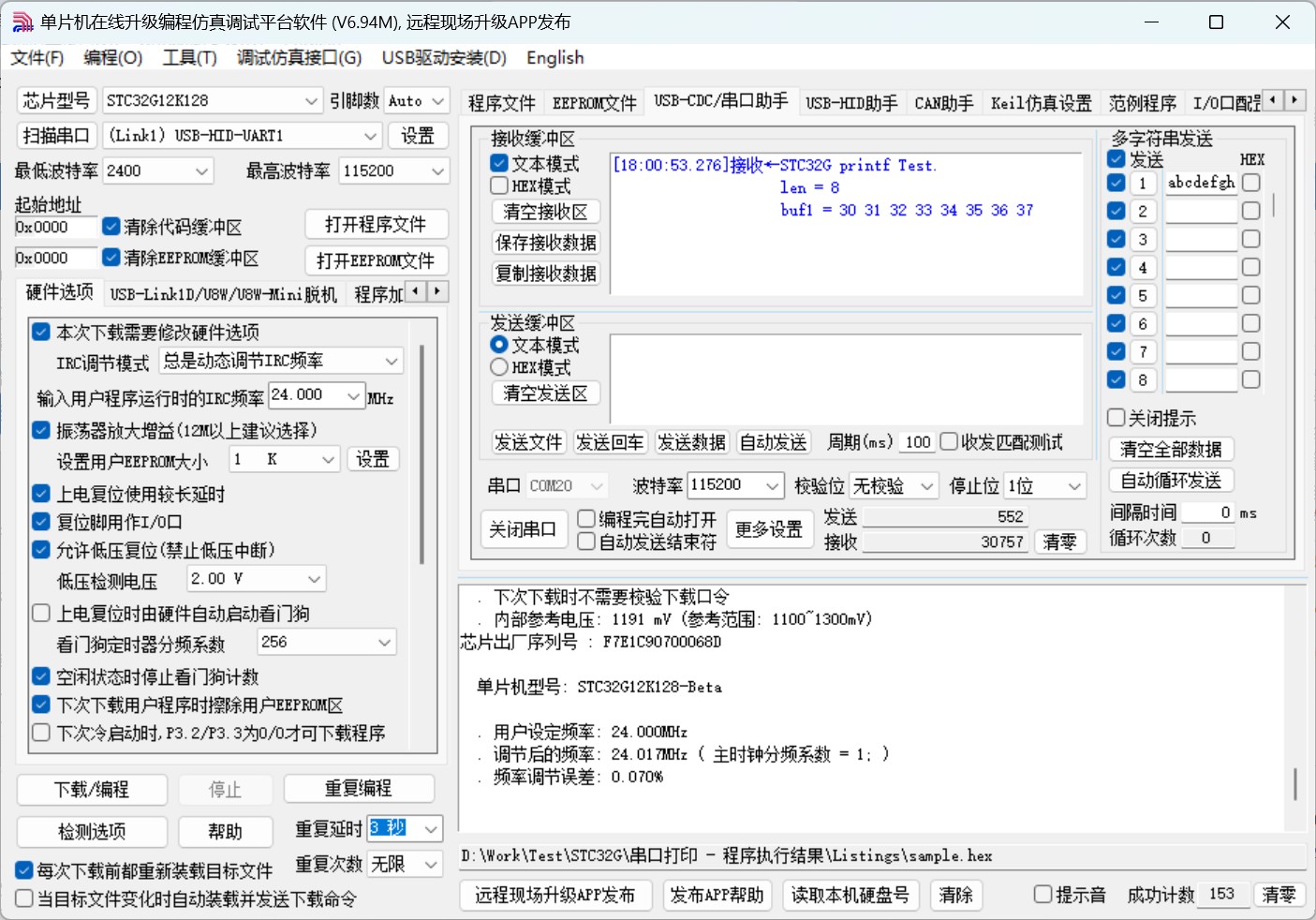
Task: Click the 远程现场升级APP发布 button
Action: [x=555, y=895]
